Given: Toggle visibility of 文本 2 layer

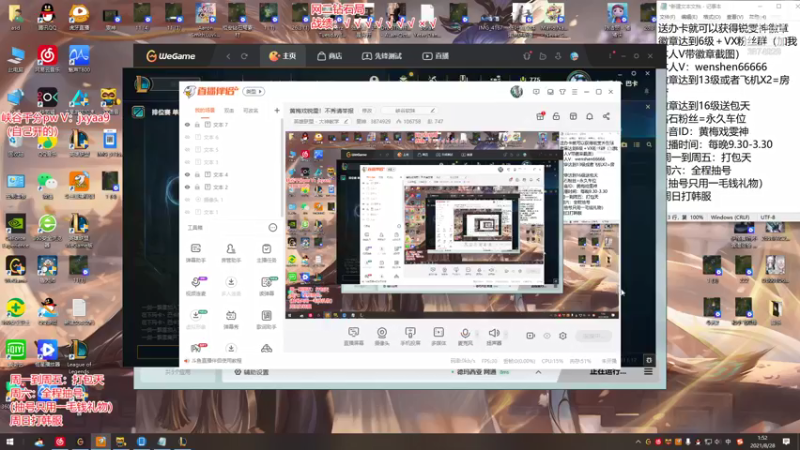Looking at the screenshot, I should point(187,187).
